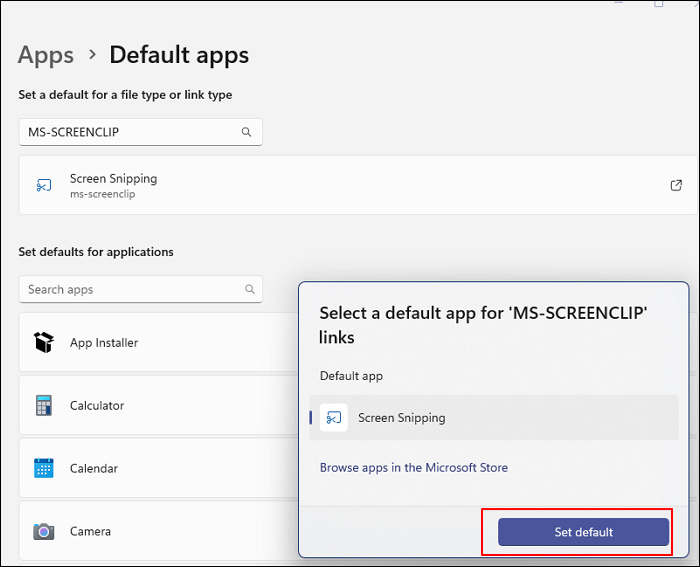
Task: Open the App Installer entry
Action: (104, 342)
